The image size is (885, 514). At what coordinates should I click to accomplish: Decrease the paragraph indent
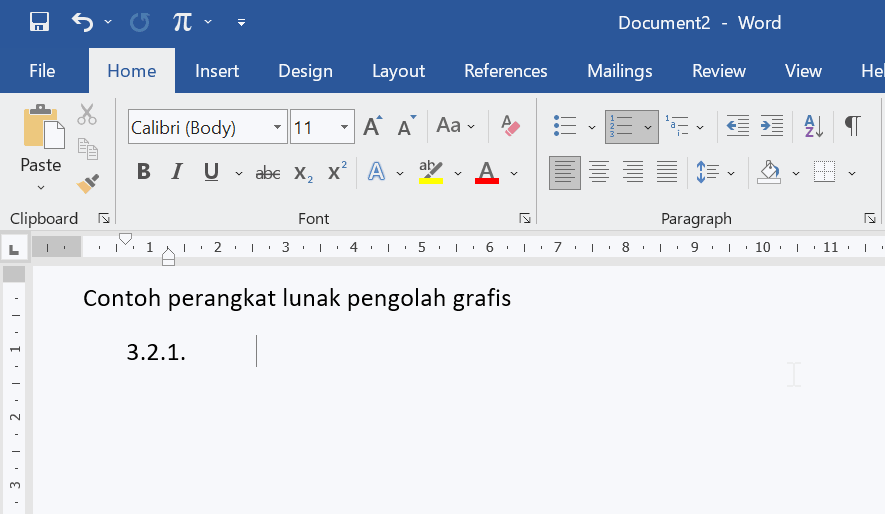click(x=737, y=126)
